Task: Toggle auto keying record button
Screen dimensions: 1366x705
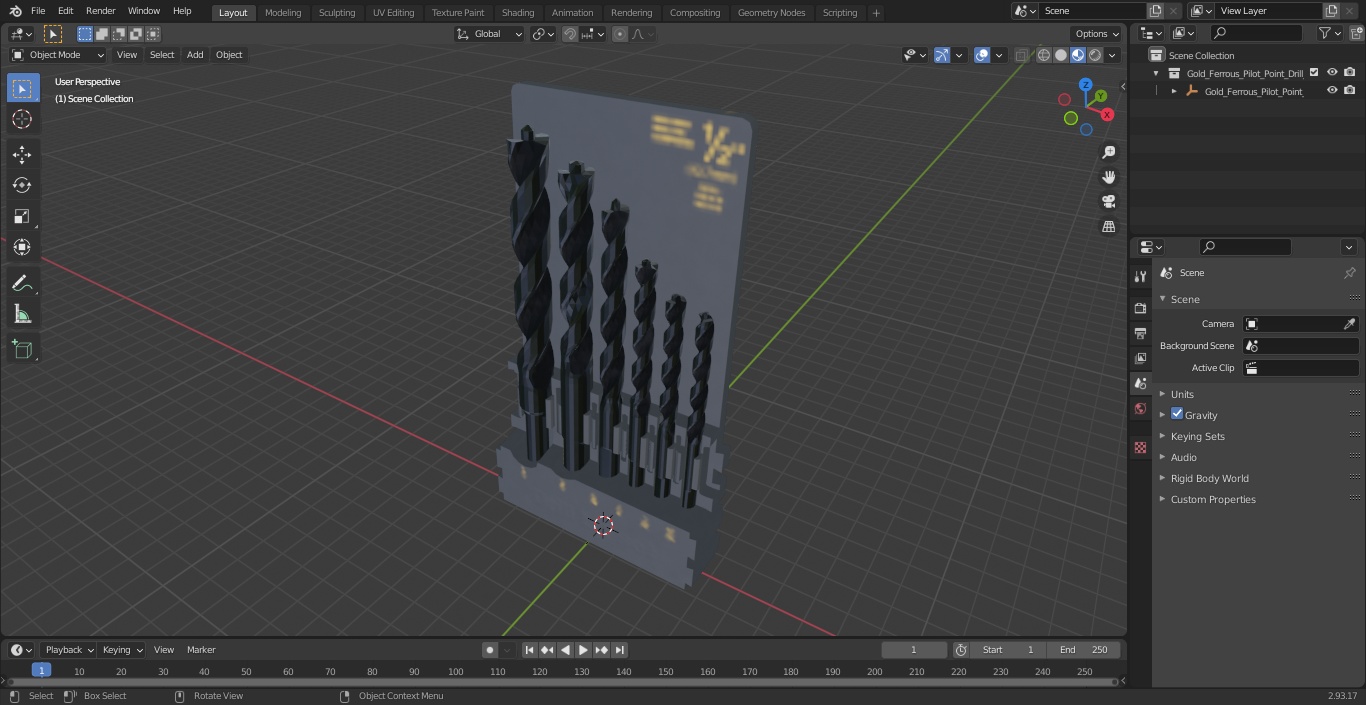Action: click(490, 650)
